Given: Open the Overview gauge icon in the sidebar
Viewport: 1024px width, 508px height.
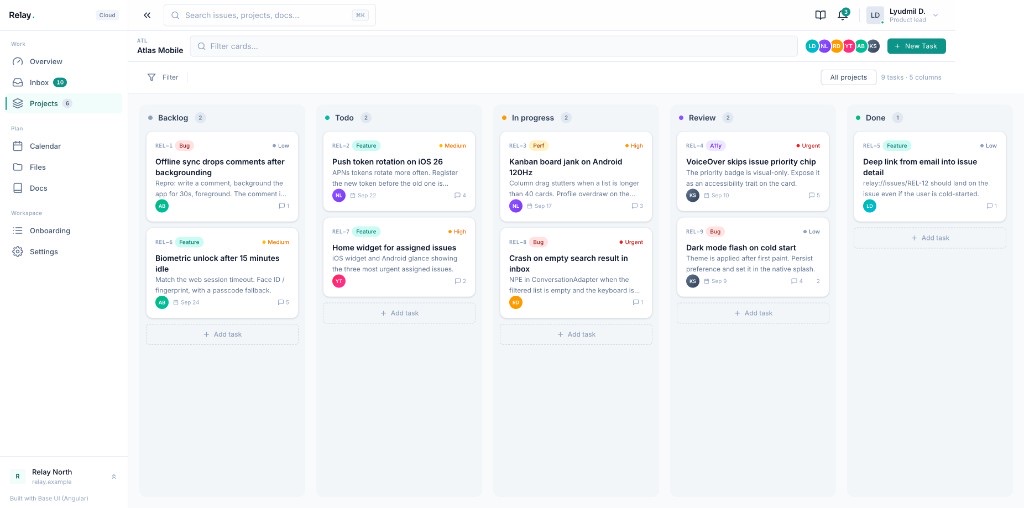Looking at the screenshot, I should (18, 61).
